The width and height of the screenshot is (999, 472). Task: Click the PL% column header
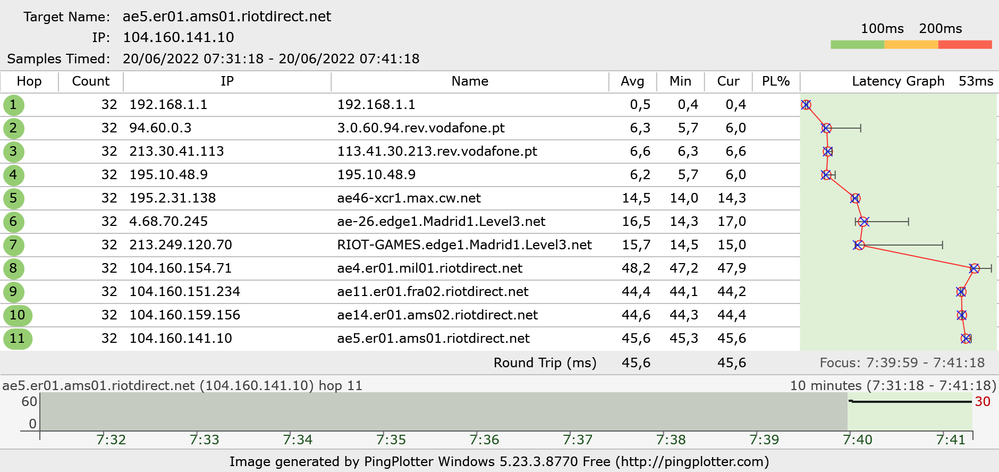coord(776,81)
